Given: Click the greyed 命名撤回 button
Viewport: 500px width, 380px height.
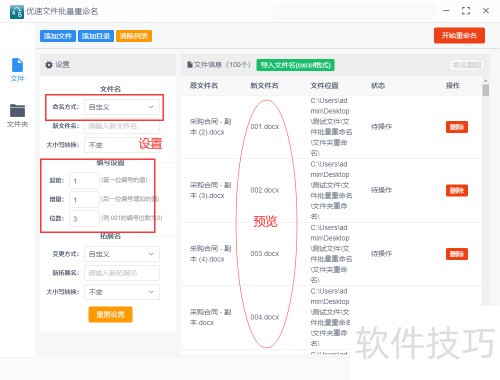Looking at the screenshot, I should tap(467, 65).
